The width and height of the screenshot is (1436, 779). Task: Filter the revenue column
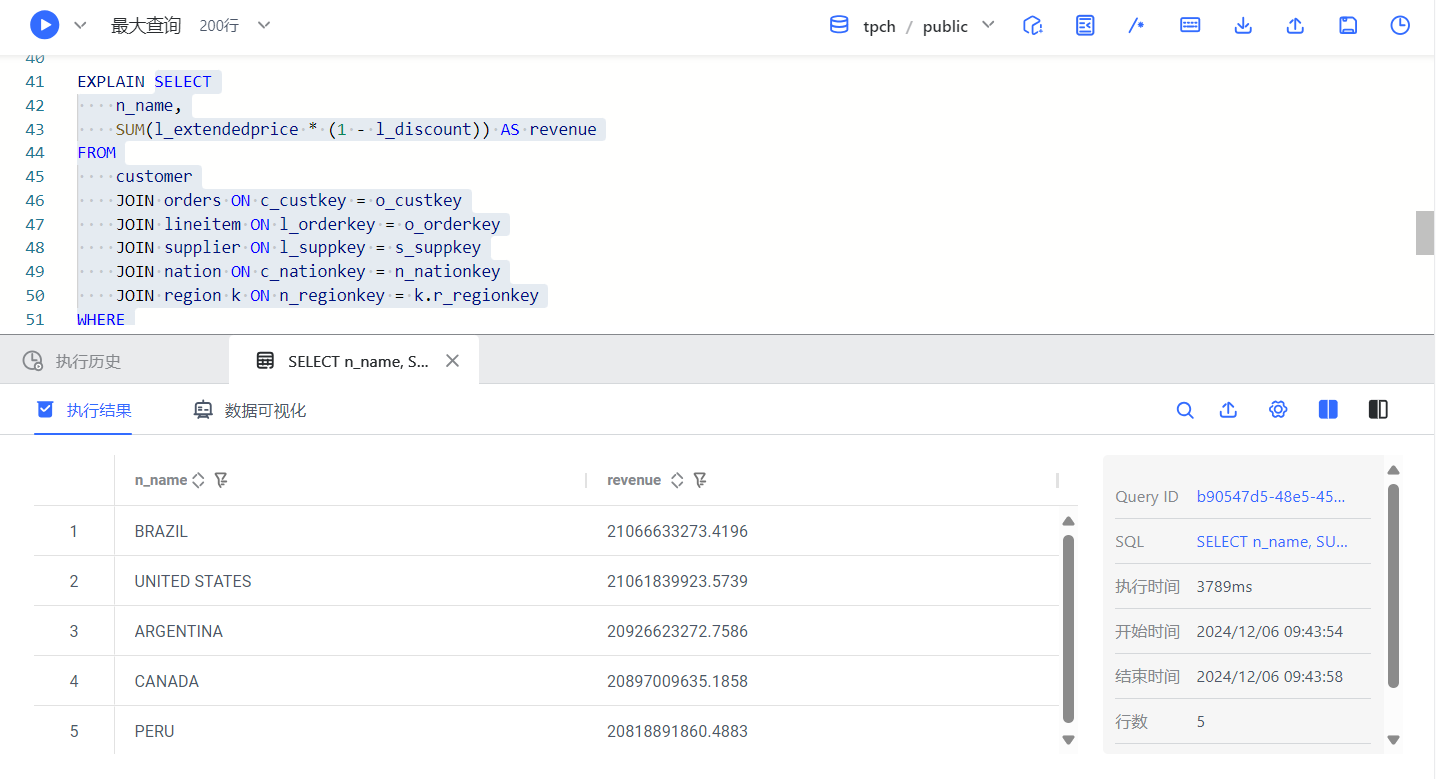pos(700,480)
